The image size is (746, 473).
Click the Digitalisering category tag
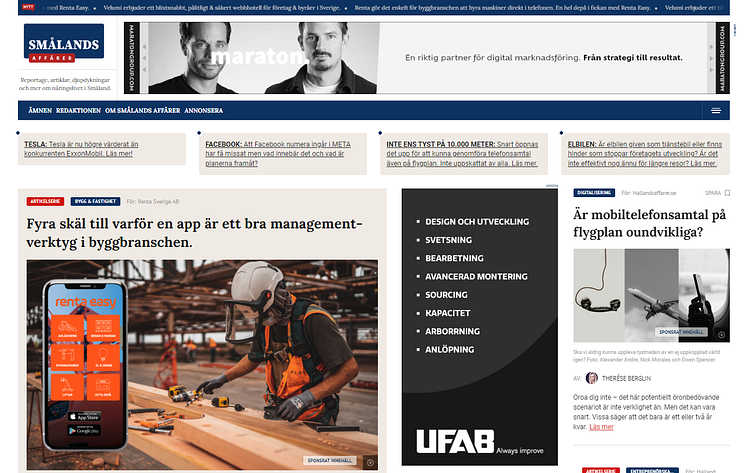[595, 192]
